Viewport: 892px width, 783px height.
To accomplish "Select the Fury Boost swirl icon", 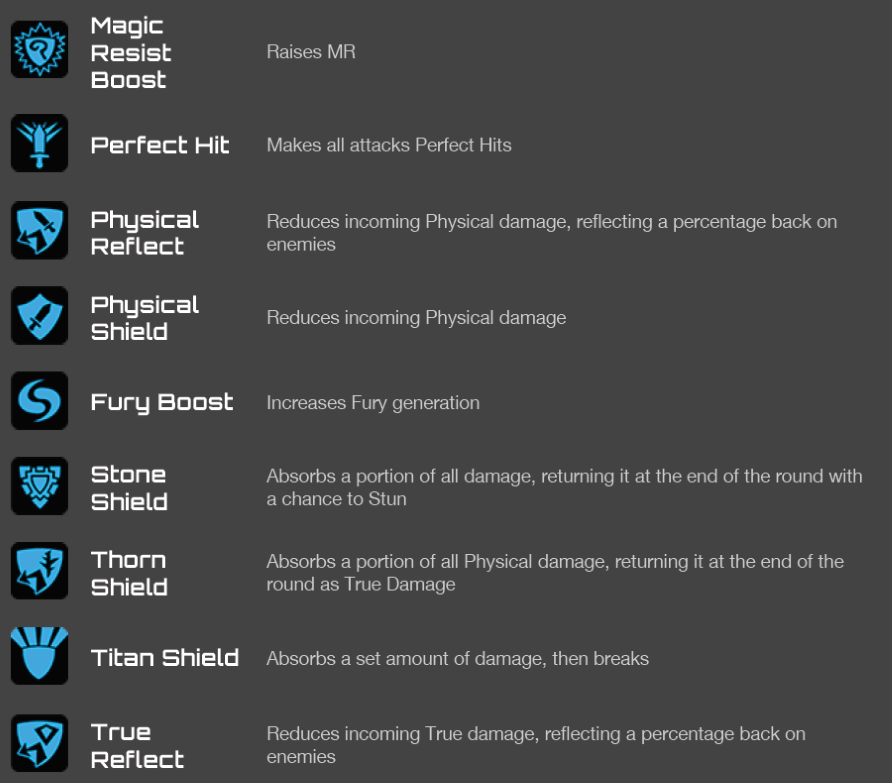I will [x=39, y=401].
